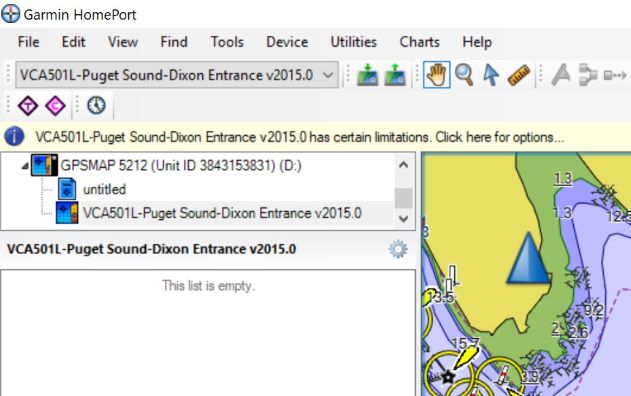Open the gear settings for VCA501L list panel
This screenshot has height=396, width=631.
click(x=398, y=249)
